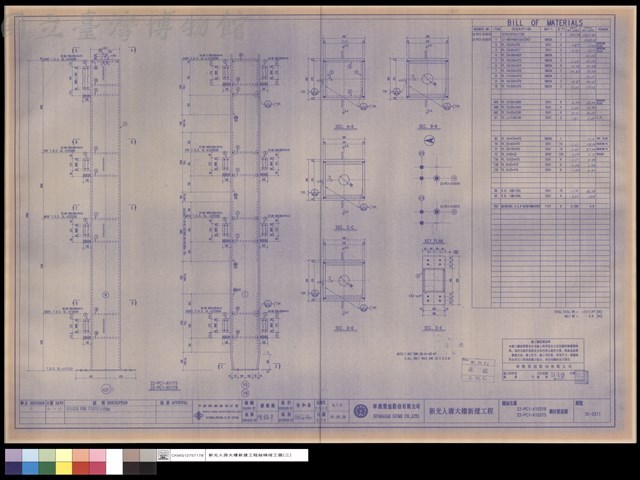Click the section A-A box column drawing
The width and height of the screenshot is (640, 480).
point(344,78)
